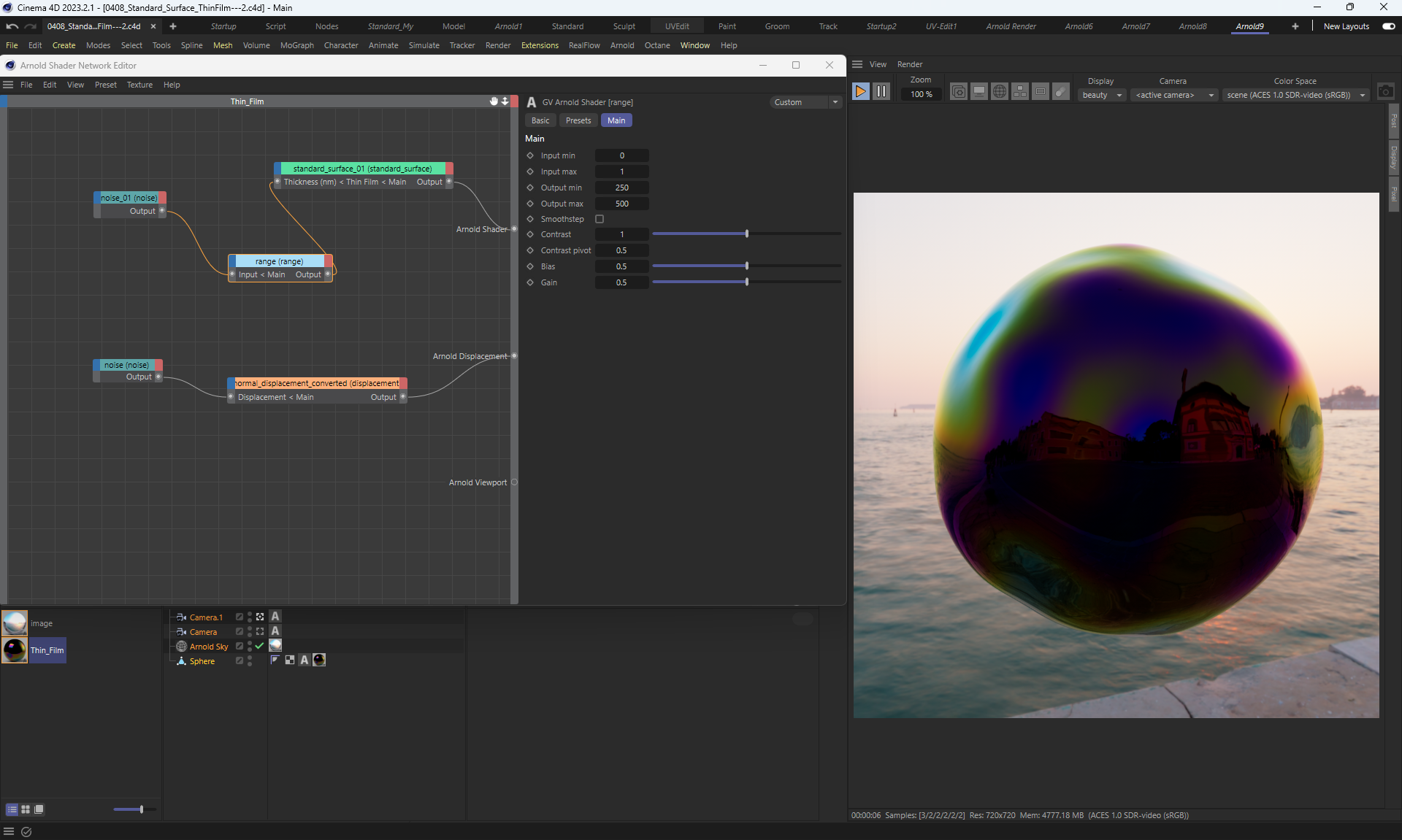Click the Arnold tag on Sphere object
The width and height of the screenshot is (1402, 840).
pyautogui.click(x=304, y=660)
